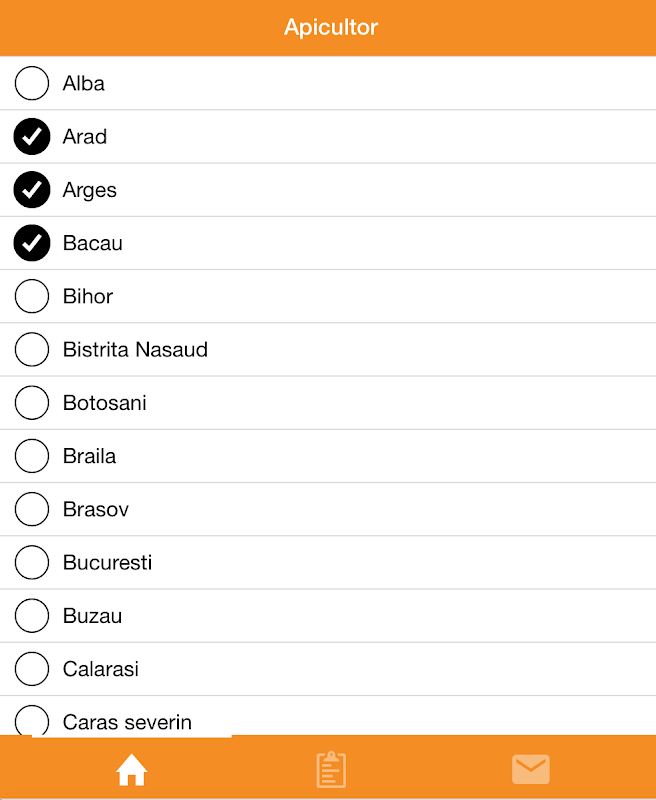Click the Bistrita Nasaud list label
Image resolution: width=656 pixels, height=800 pixels.
(x=135, y=350)
